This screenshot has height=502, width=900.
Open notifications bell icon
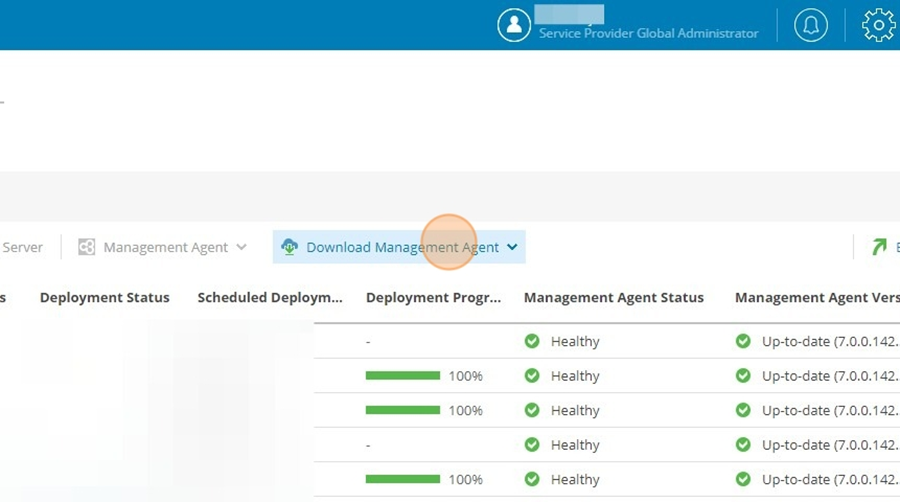click(810, 25)
